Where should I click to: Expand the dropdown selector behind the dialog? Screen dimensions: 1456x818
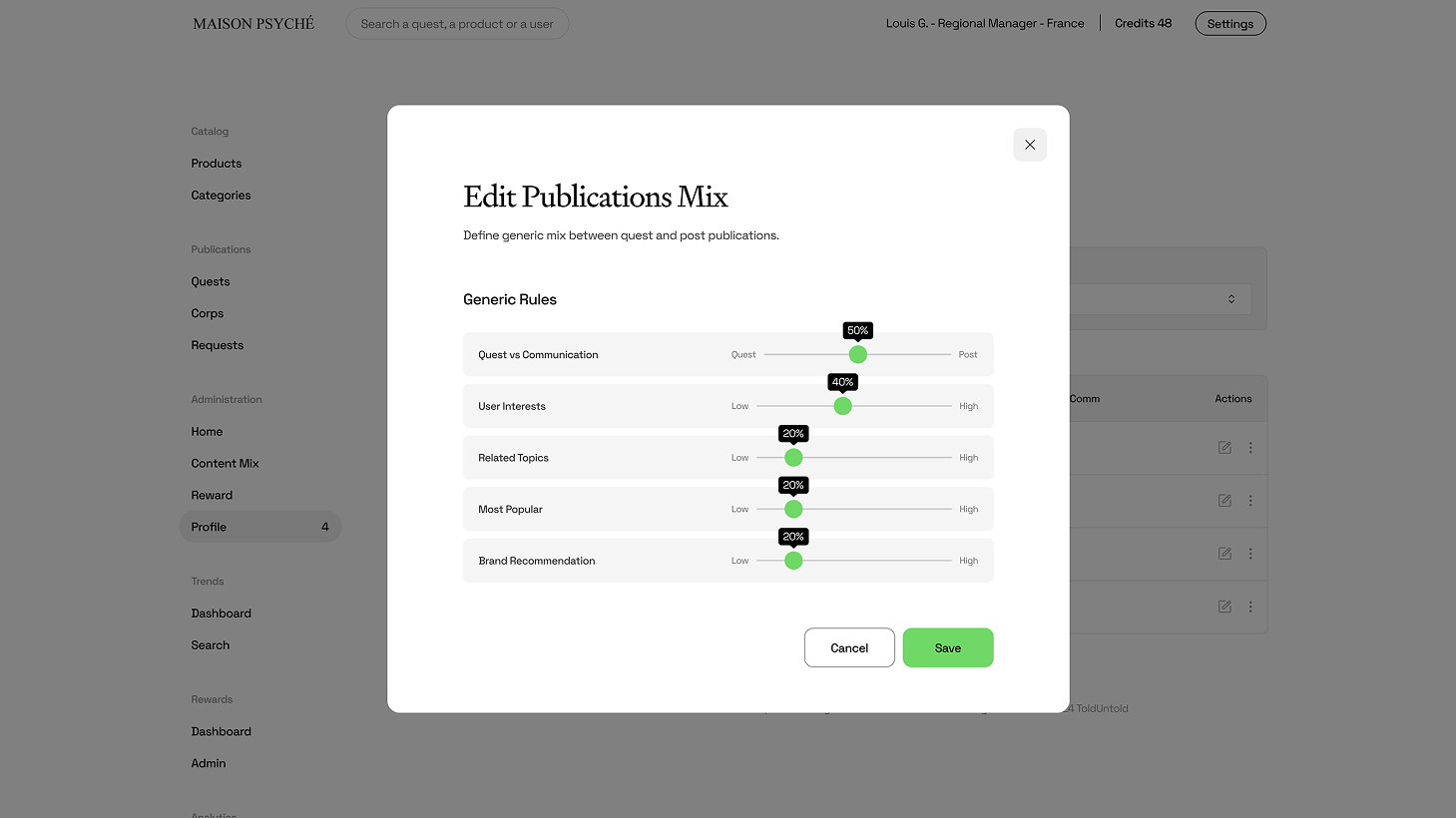[1230, 299]
